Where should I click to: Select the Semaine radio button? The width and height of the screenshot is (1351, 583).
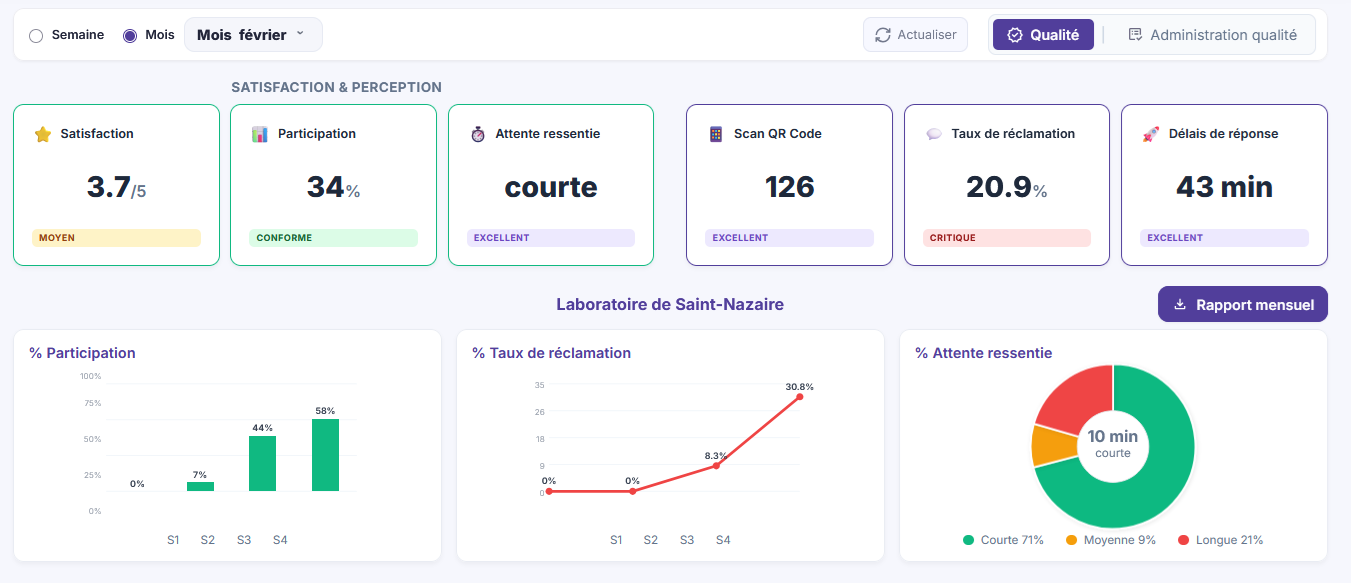coord(37,33)
